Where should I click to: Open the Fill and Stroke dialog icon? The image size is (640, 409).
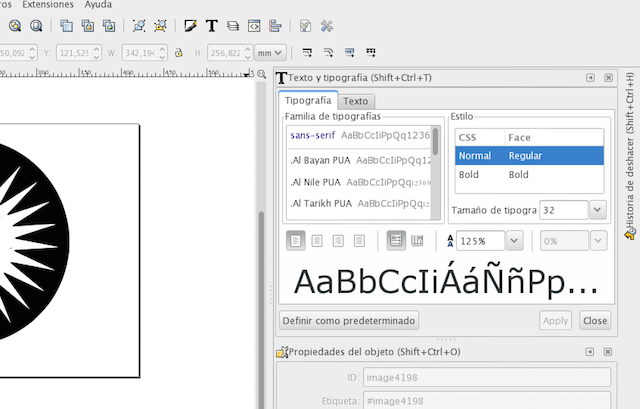(191, 26)
